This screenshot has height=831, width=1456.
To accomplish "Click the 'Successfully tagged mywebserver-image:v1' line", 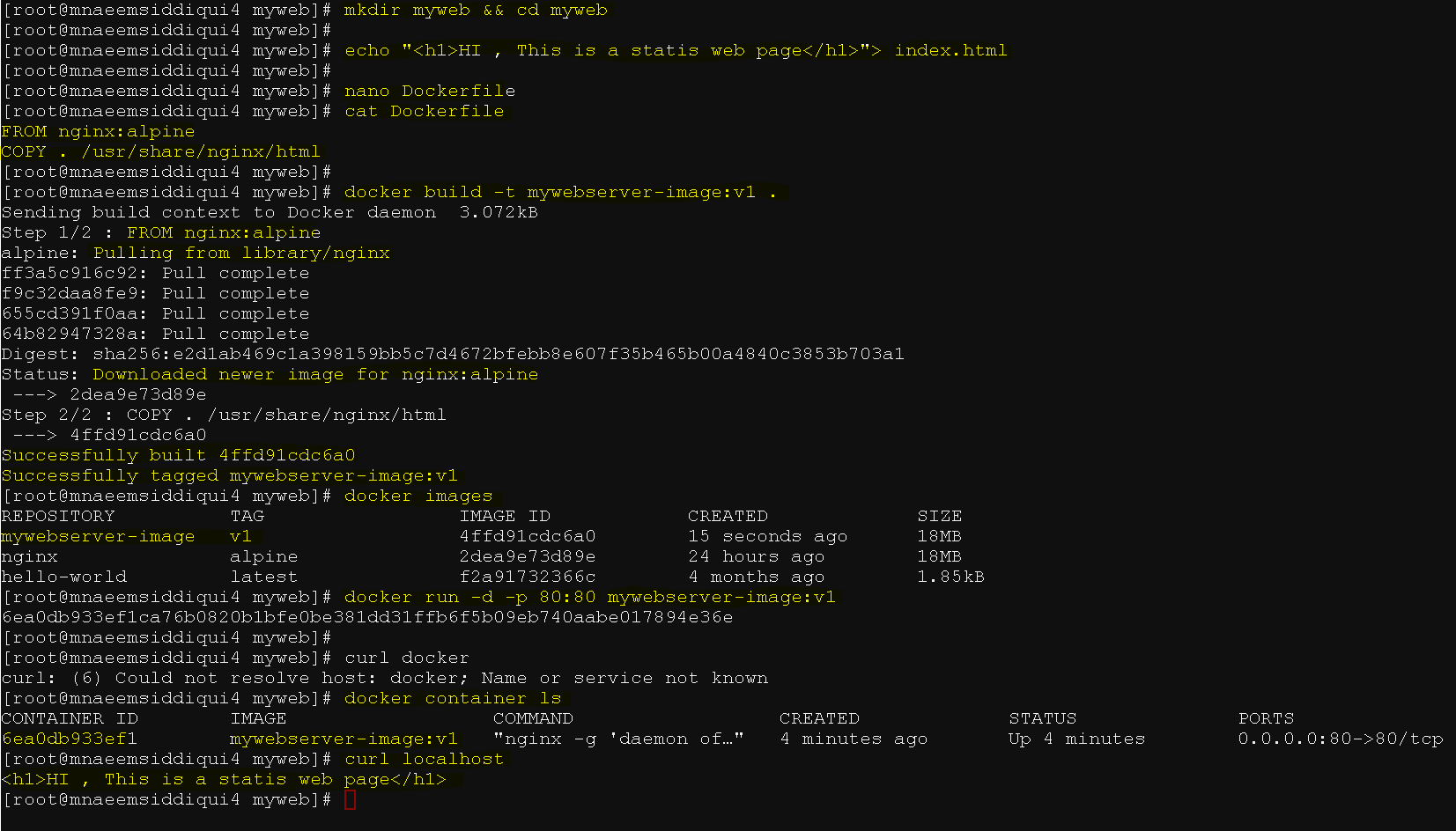I will tap(229, 475).
